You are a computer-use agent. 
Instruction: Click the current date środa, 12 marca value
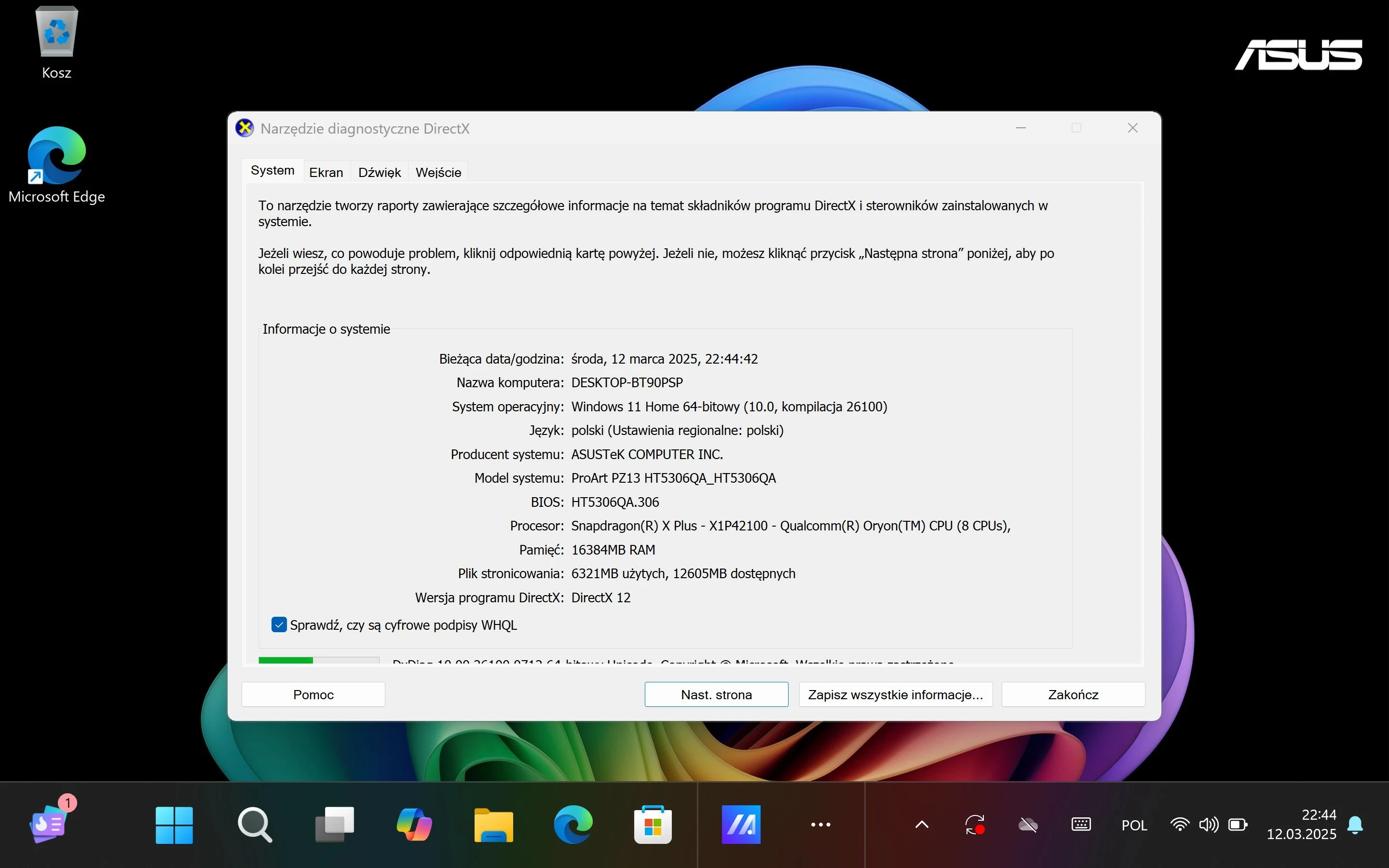664,359
